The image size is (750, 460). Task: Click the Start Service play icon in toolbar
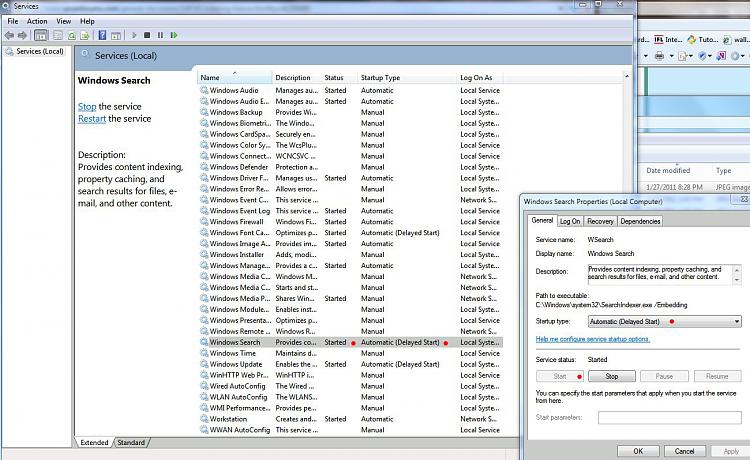(134, 35)
